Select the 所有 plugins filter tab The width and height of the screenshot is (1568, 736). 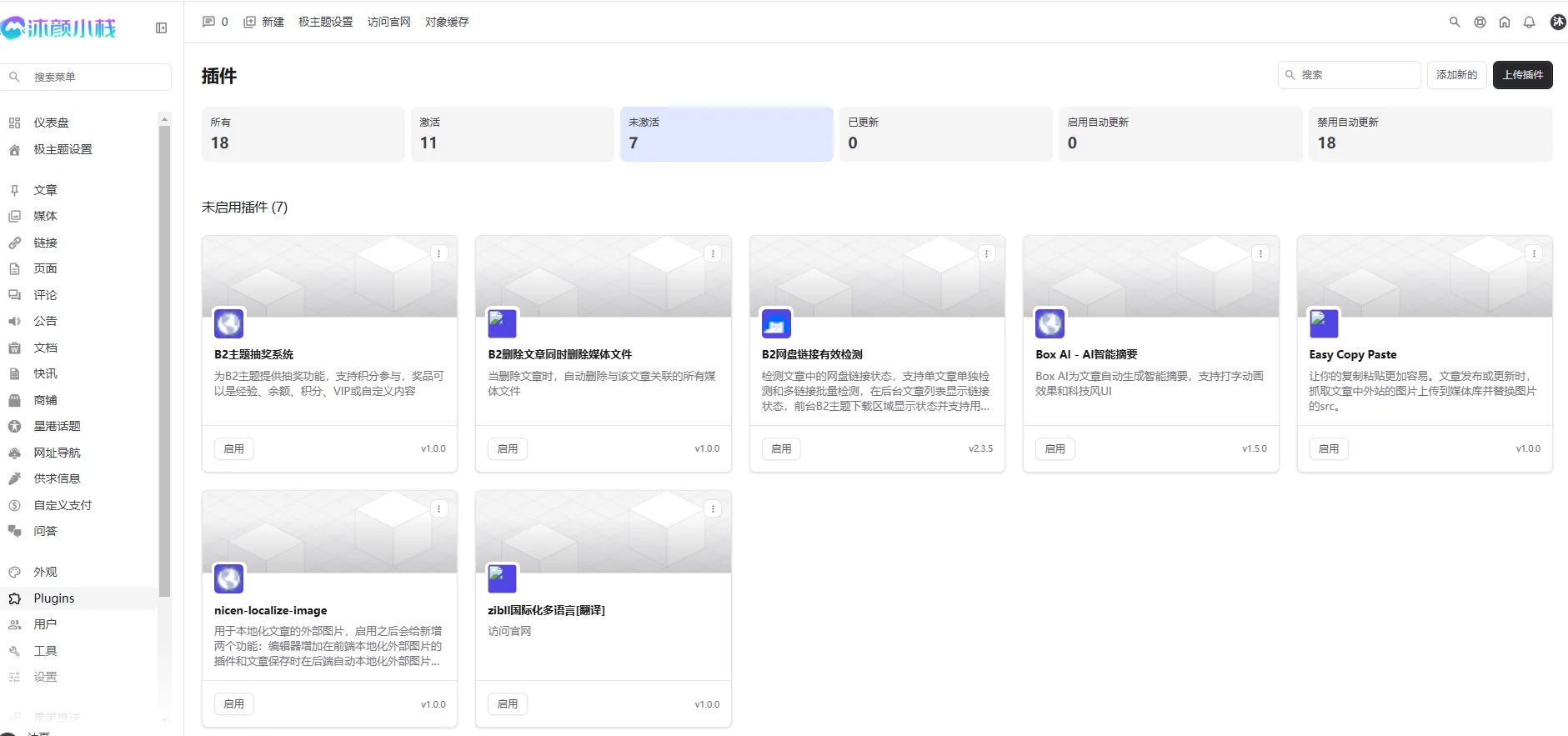pos(303,133)
